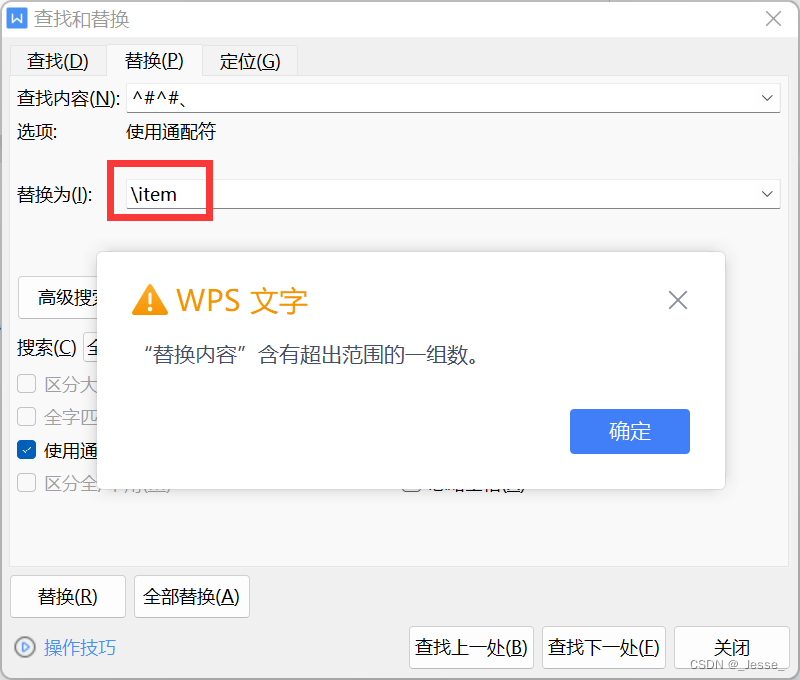The image size is (800, 680).
Task: Switch to the 查找(D) tab
Action: click(58, 61)
